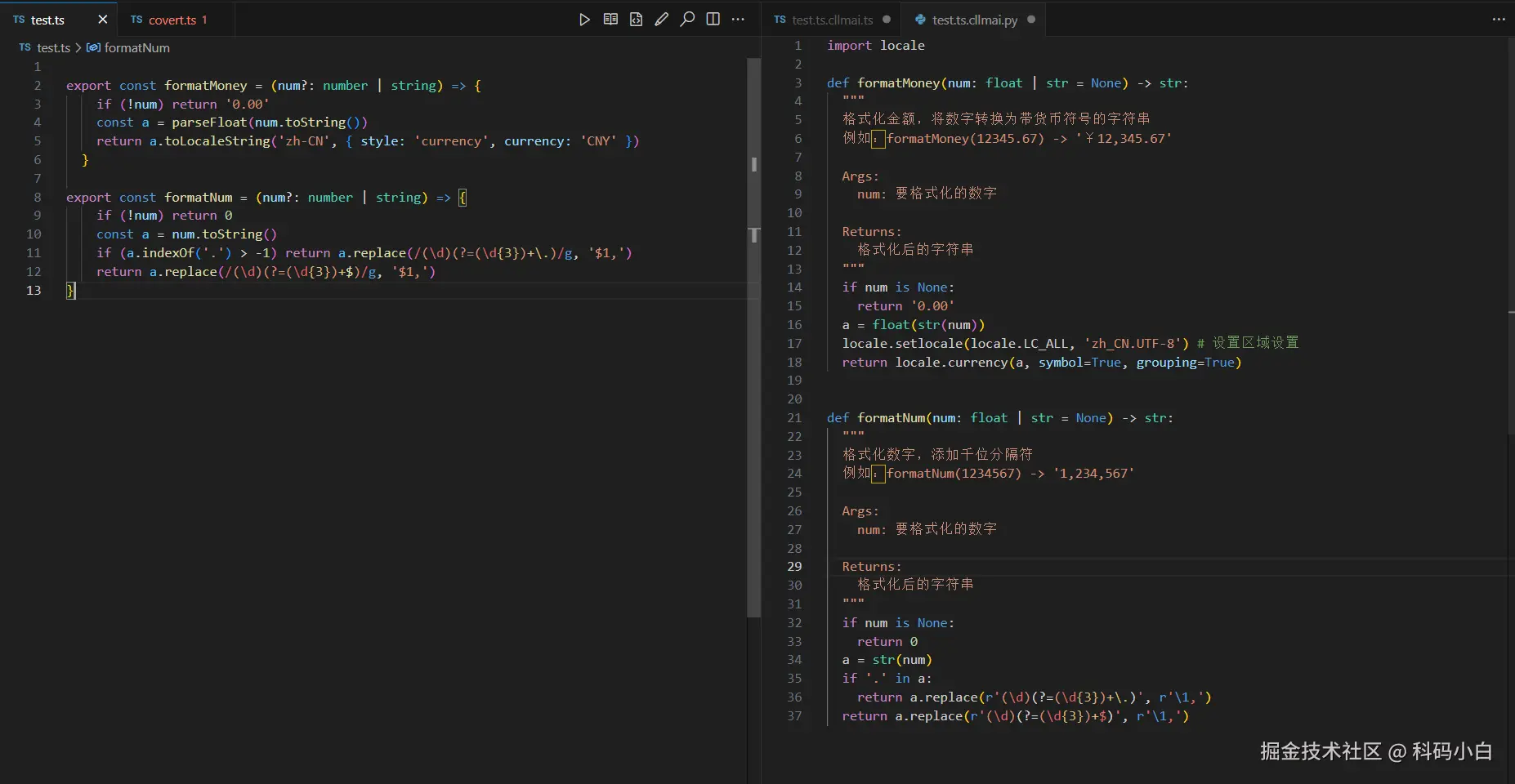This screenshot has height=784, width=1515.
Task: Click 'import locale' in the Python editor
Action: (875, 46)
